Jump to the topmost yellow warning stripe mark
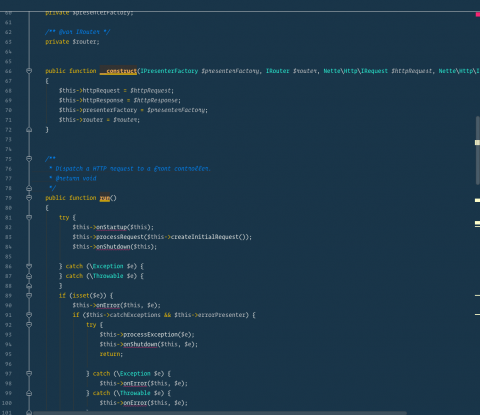Image resolution: width=480 pixels, height=415 pixels. pos(477,142)
